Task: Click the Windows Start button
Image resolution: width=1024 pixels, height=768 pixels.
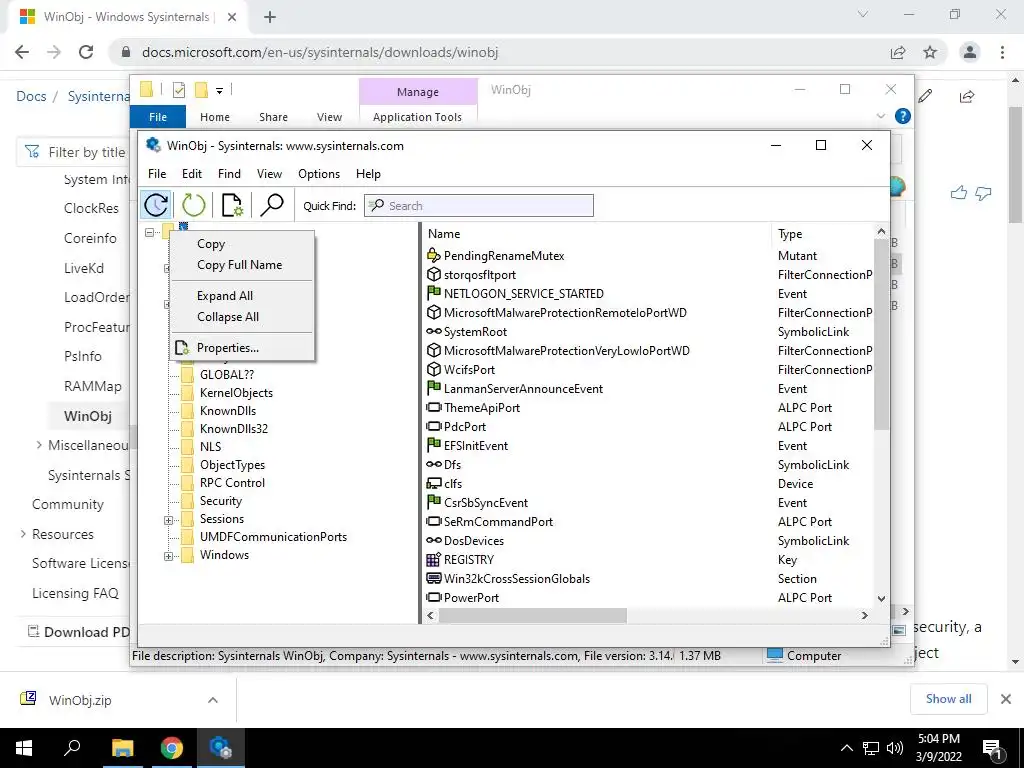Action: pos(24,748)
